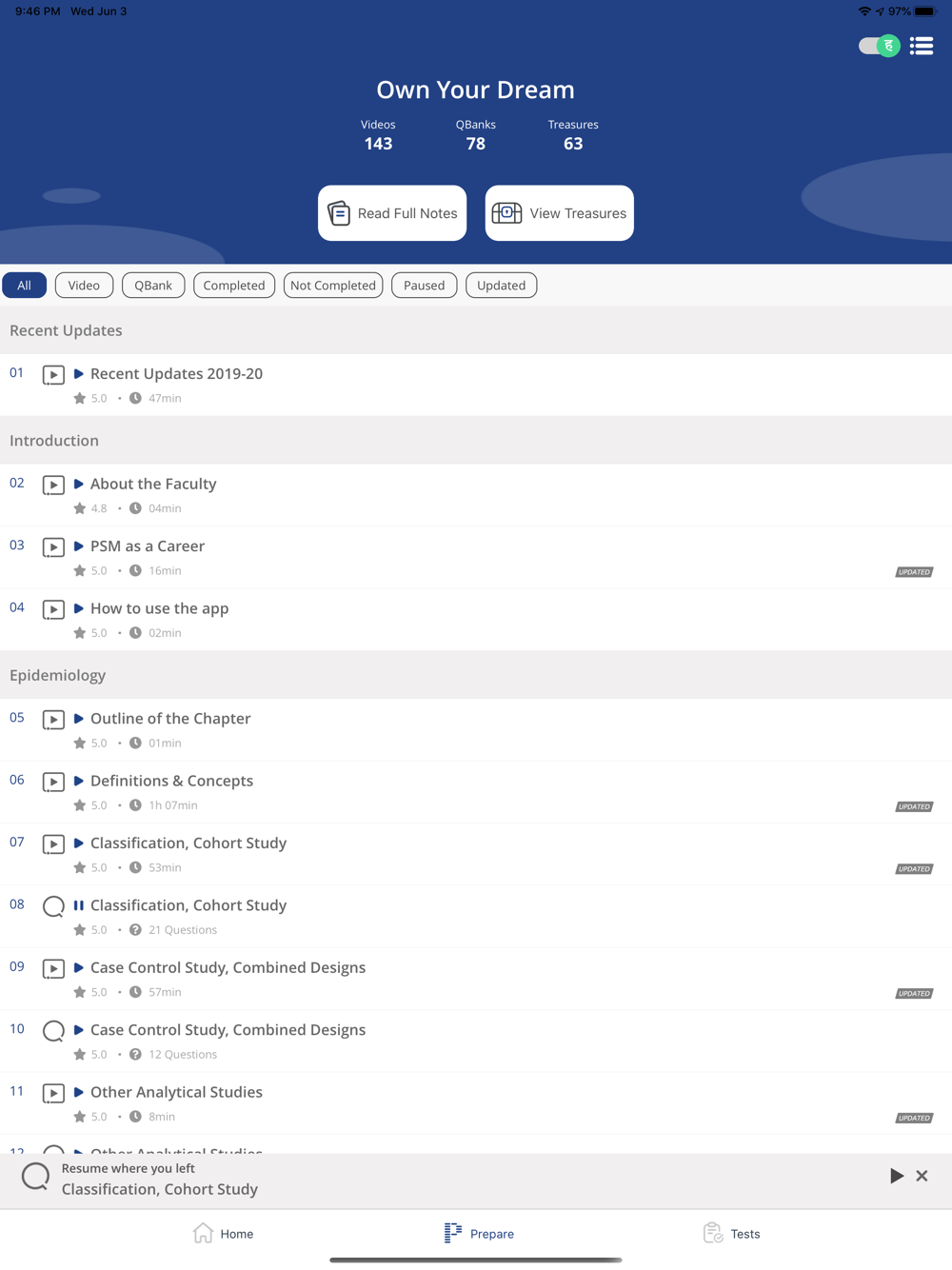Tap the Treasures 63 counter
Image resolution: width=952 pixels, height=1270 pixels.
pyautogui.click(x=573, y=135)
